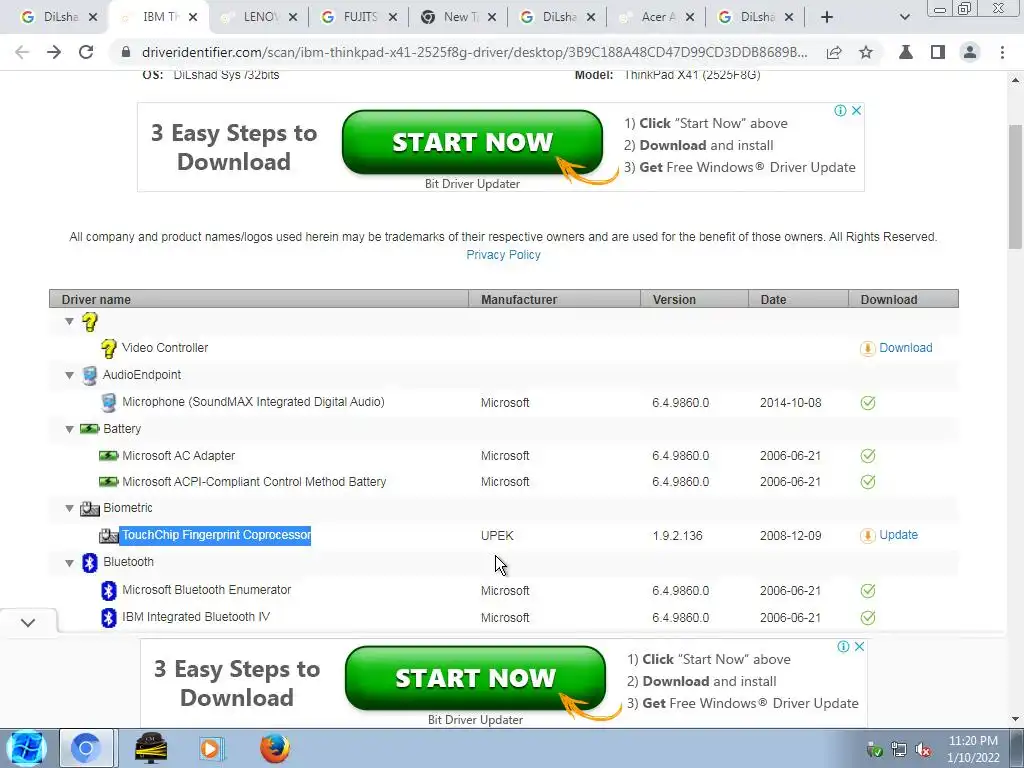Collapse the Battery category
The image size is (1024, 768).
[x=69, y=429]
